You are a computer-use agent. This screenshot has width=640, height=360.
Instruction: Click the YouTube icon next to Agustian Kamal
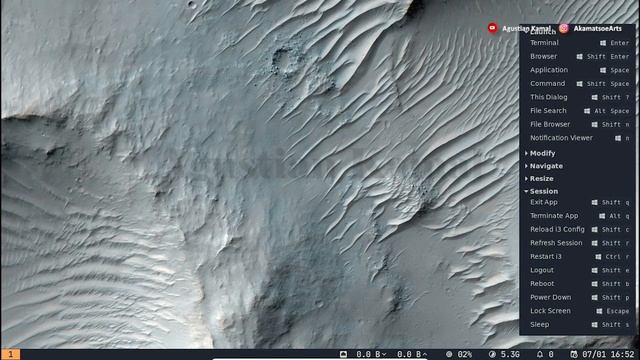coord(493,28)
